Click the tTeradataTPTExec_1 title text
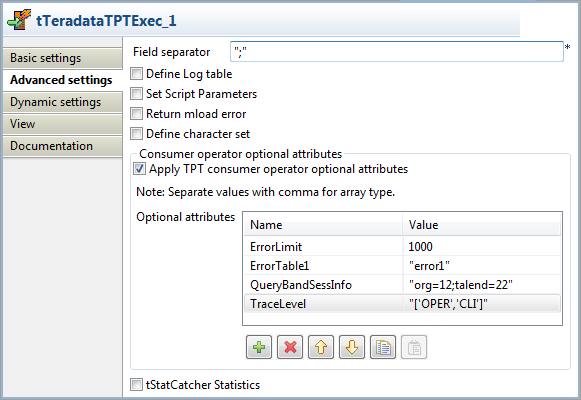 (106, 21)
